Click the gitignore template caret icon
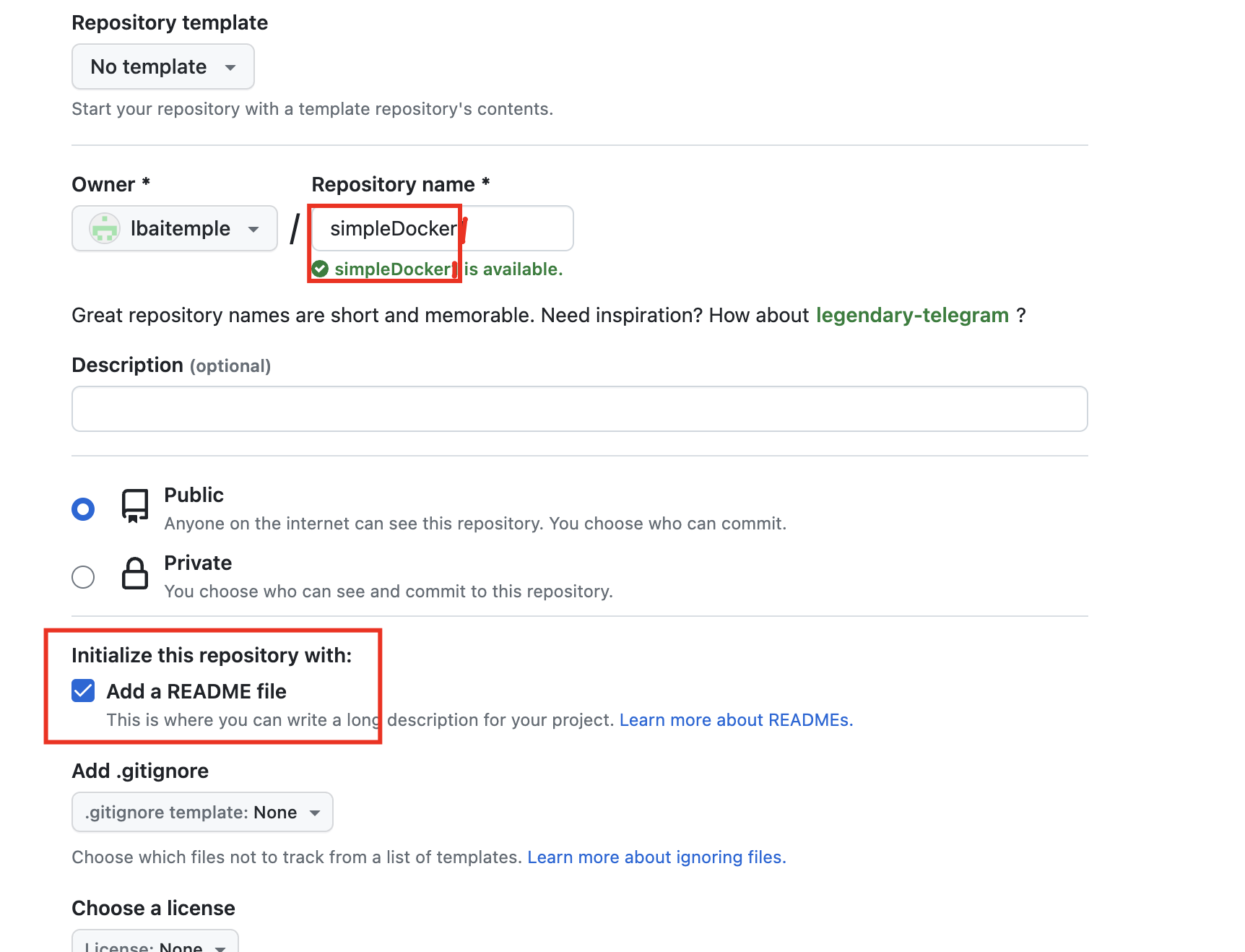This screenshot has height=952, width=1245. pos(315,813)
